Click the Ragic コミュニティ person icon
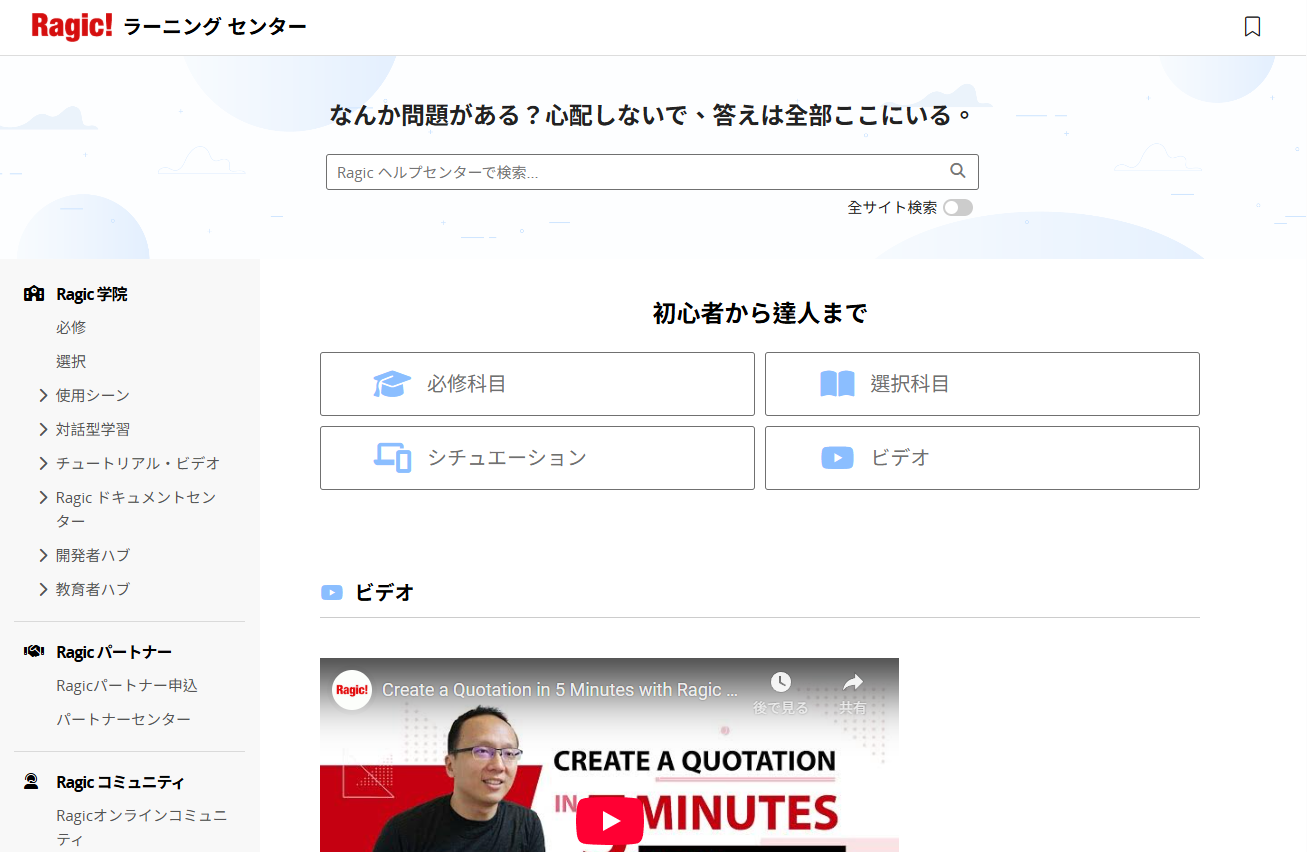The height and width of the screenshot is (852, 1307). pyautogui.click(x=32, y=782)
